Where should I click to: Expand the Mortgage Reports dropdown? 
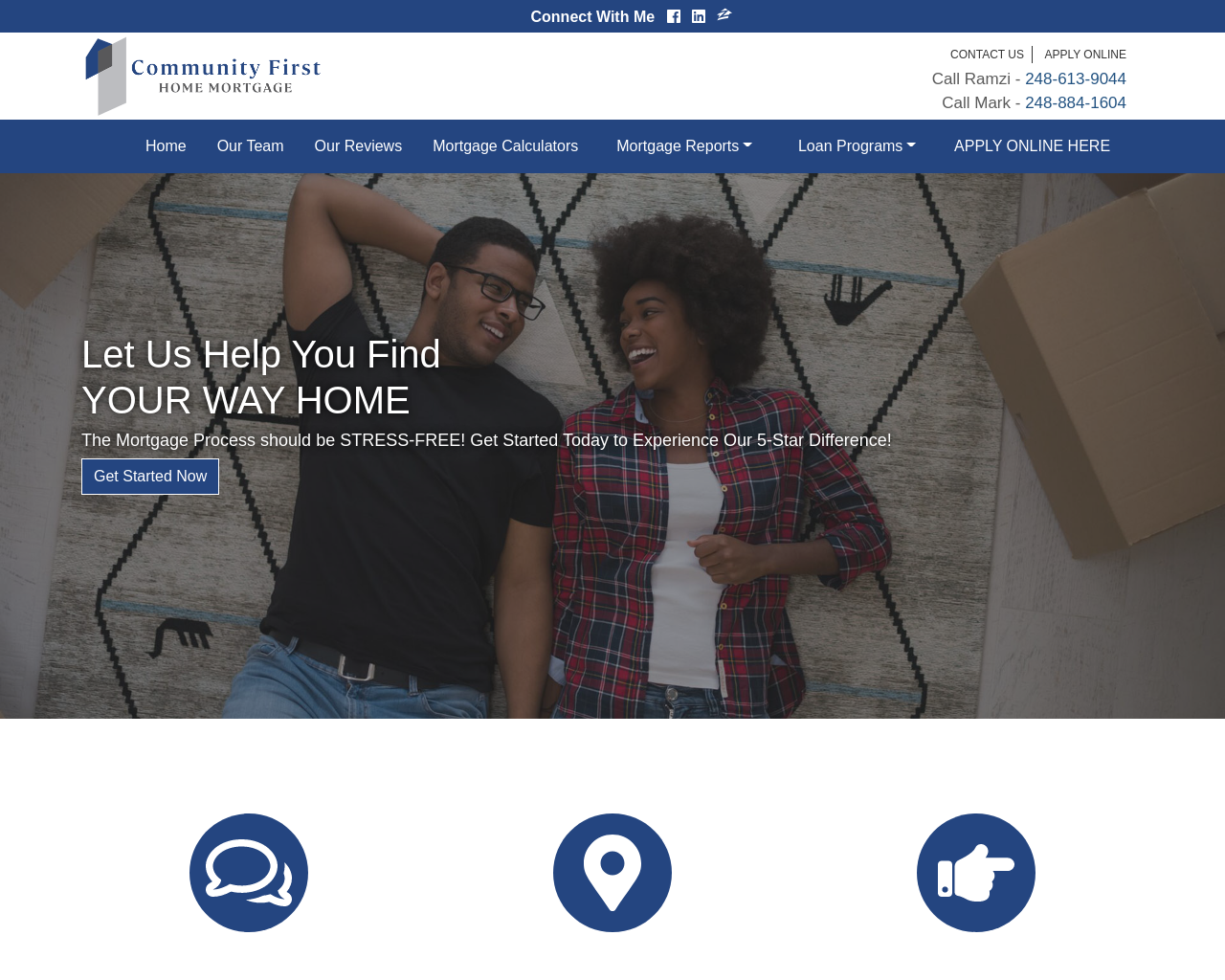pyautogui.click(x=684, y=146)
